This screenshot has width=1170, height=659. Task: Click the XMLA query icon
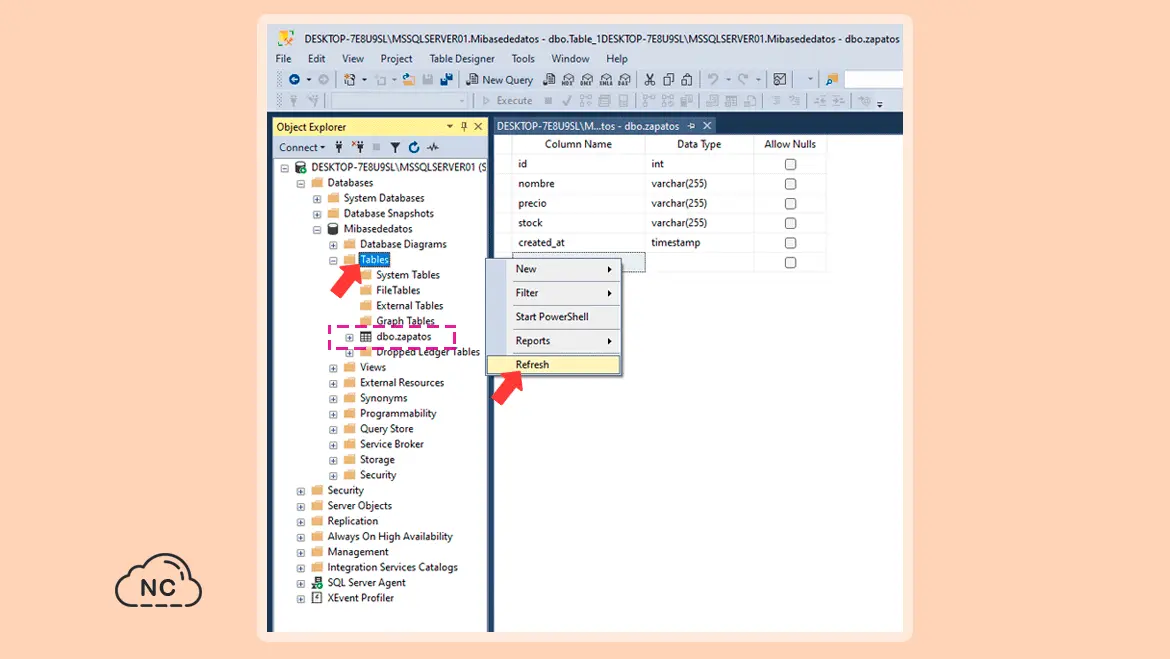(x=605, y=79)
